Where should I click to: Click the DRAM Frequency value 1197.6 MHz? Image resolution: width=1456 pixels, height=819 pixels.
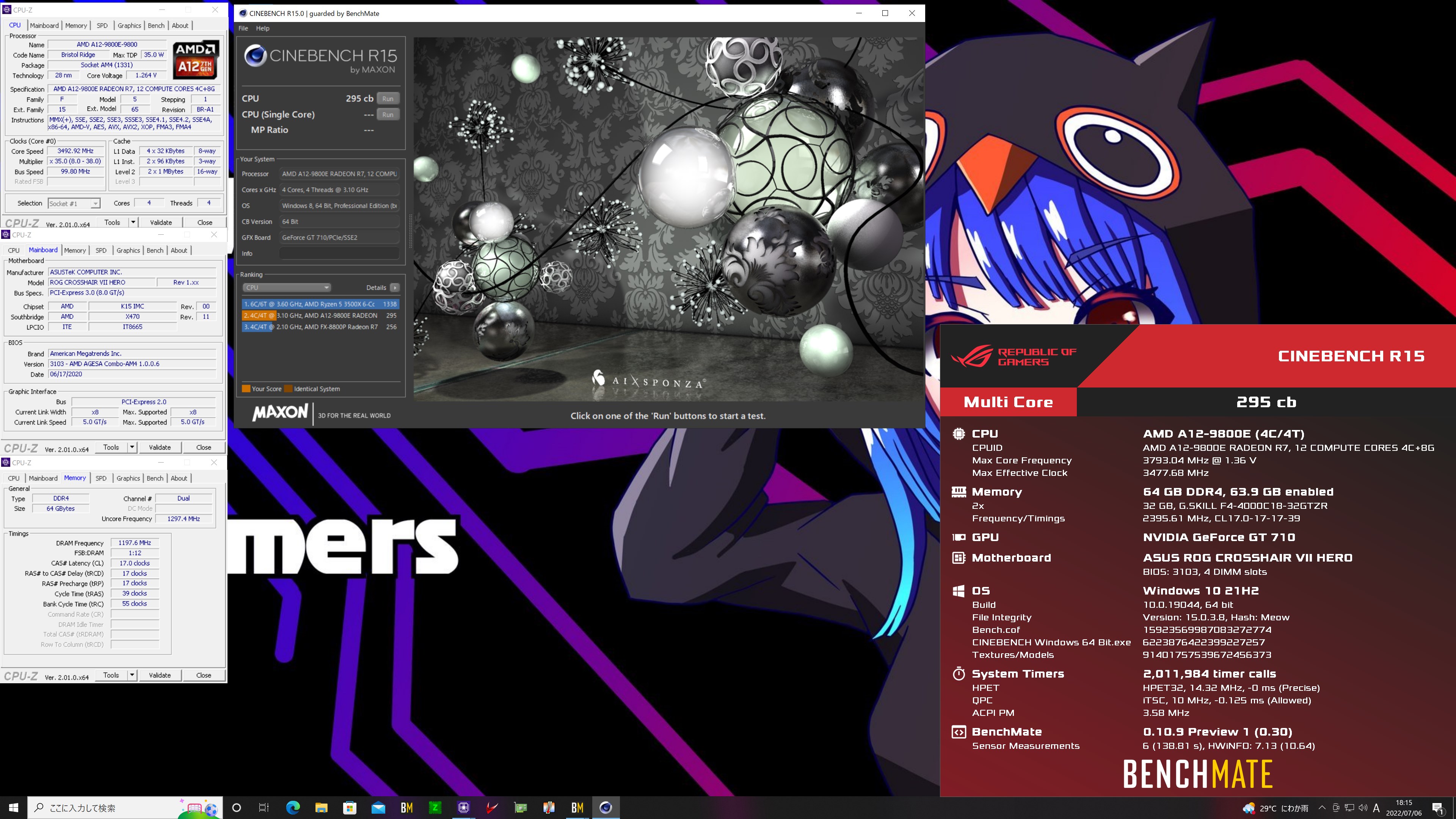pos(135,543)
